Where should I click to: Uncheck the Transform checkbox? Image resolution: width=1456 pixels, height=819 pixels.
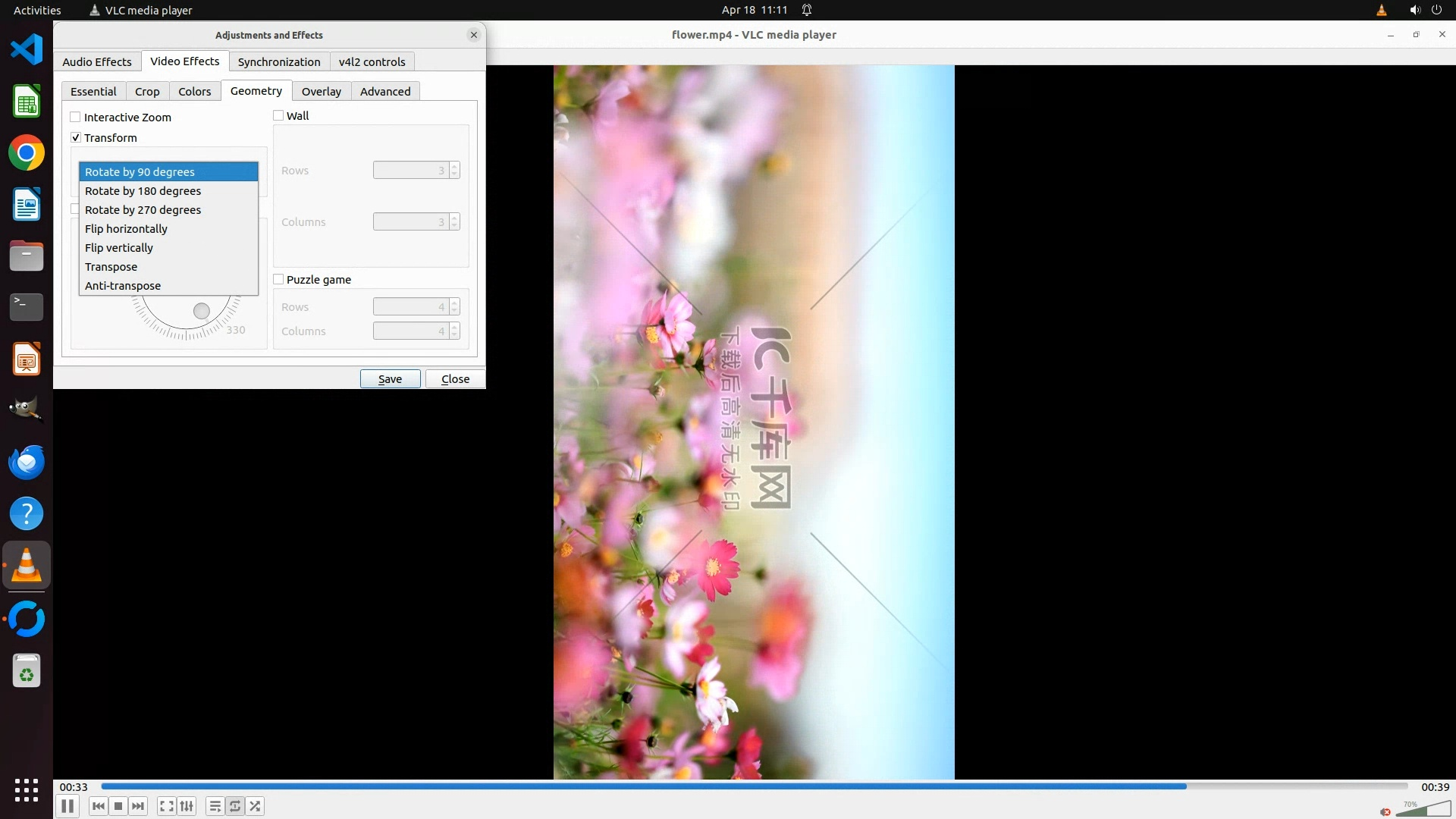76,137
